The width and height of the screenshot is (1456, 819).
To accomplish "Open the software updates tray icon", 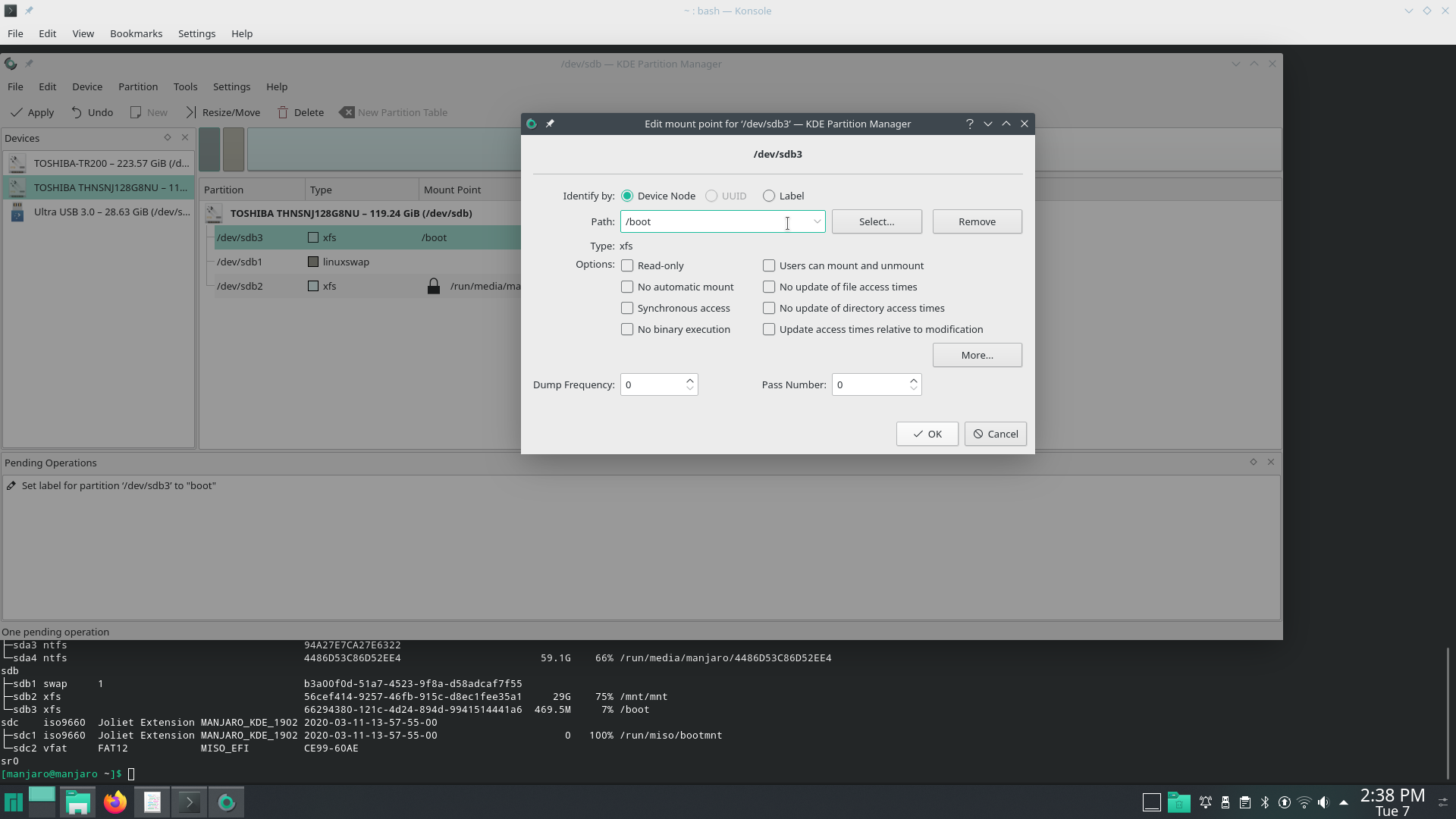I will 1285,802.
